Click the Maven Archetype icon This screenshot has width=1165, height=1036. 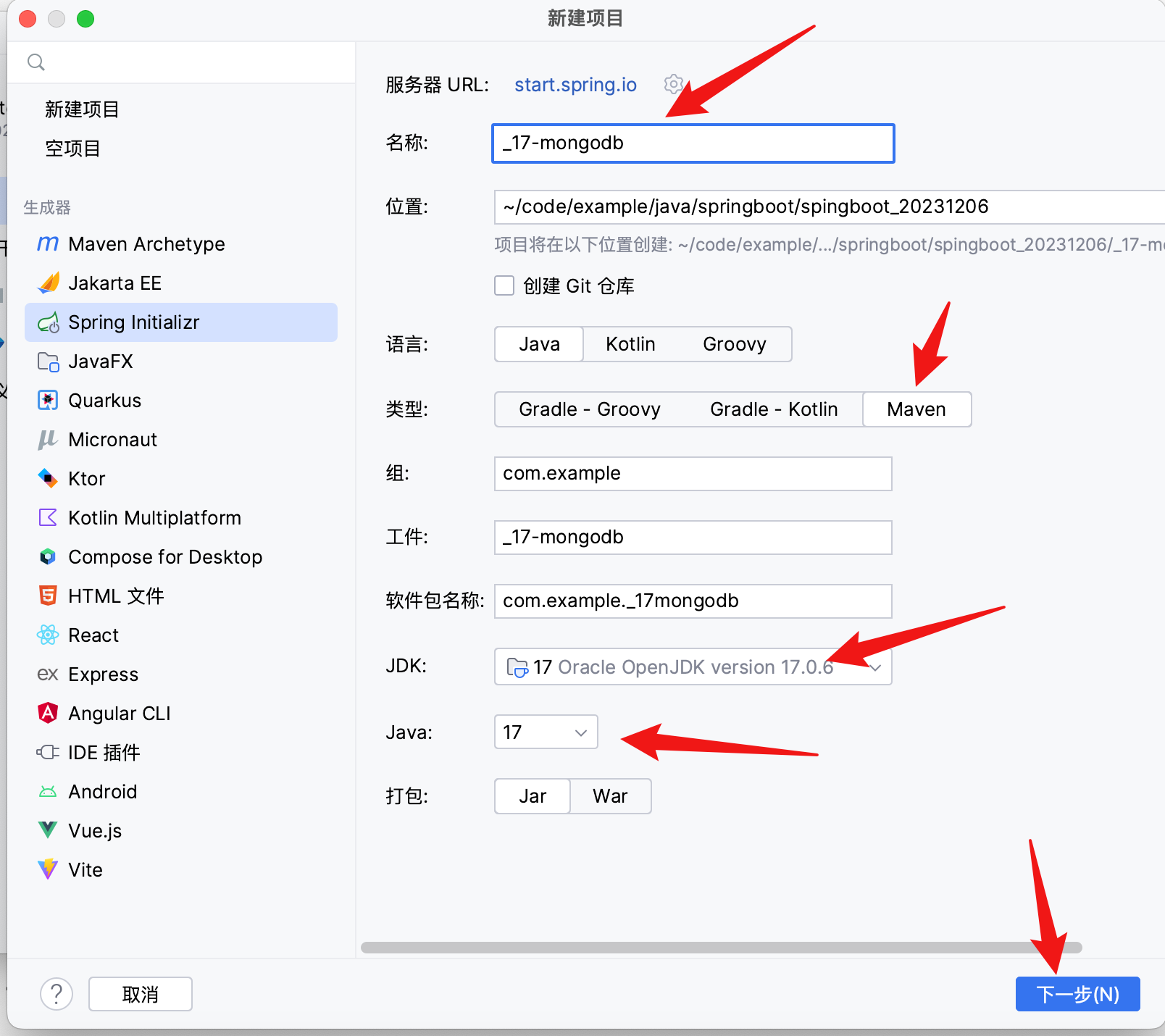(48, 244)
